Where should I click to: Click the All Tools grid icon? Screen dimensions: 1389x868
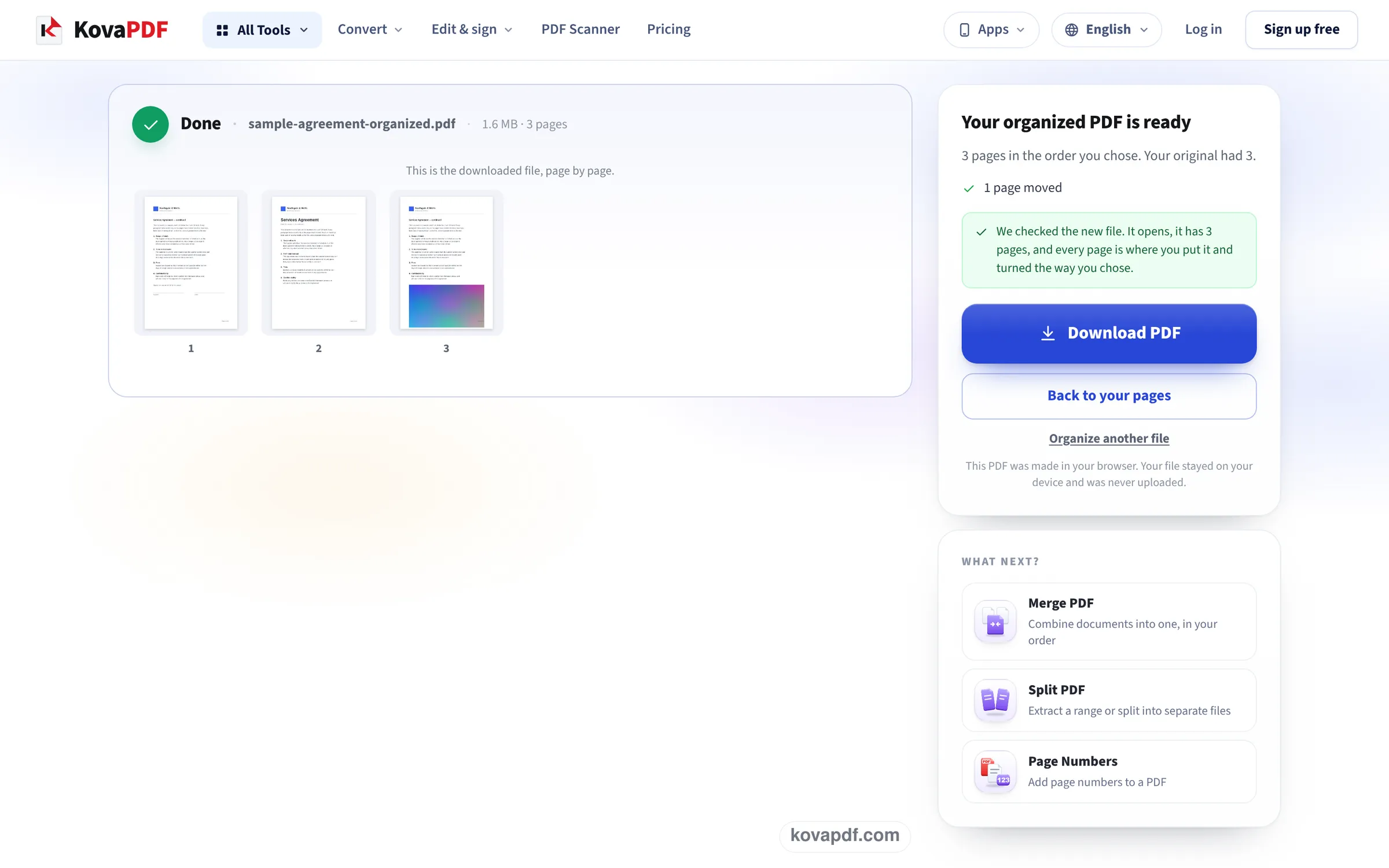[222, 30]
